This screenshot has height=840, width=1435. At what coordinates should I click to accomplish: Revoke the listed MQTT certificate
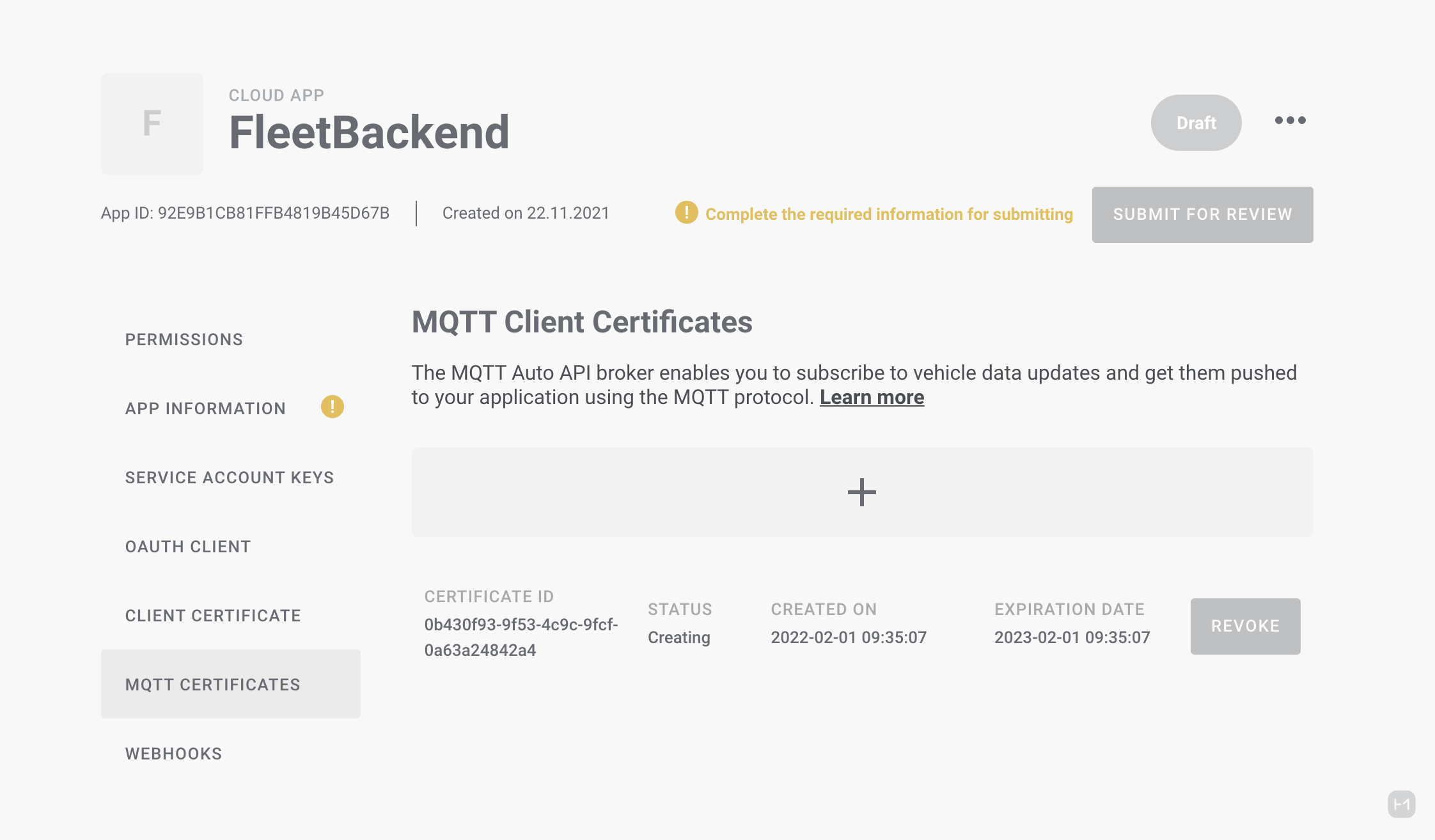[x=1244, y=626]
